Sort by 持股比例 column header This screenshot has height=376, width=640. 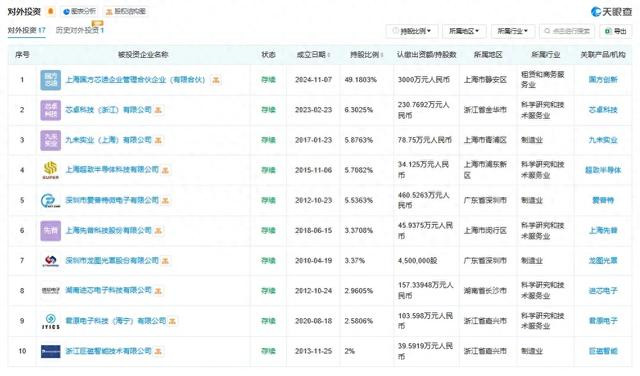(x=366, y=55)
